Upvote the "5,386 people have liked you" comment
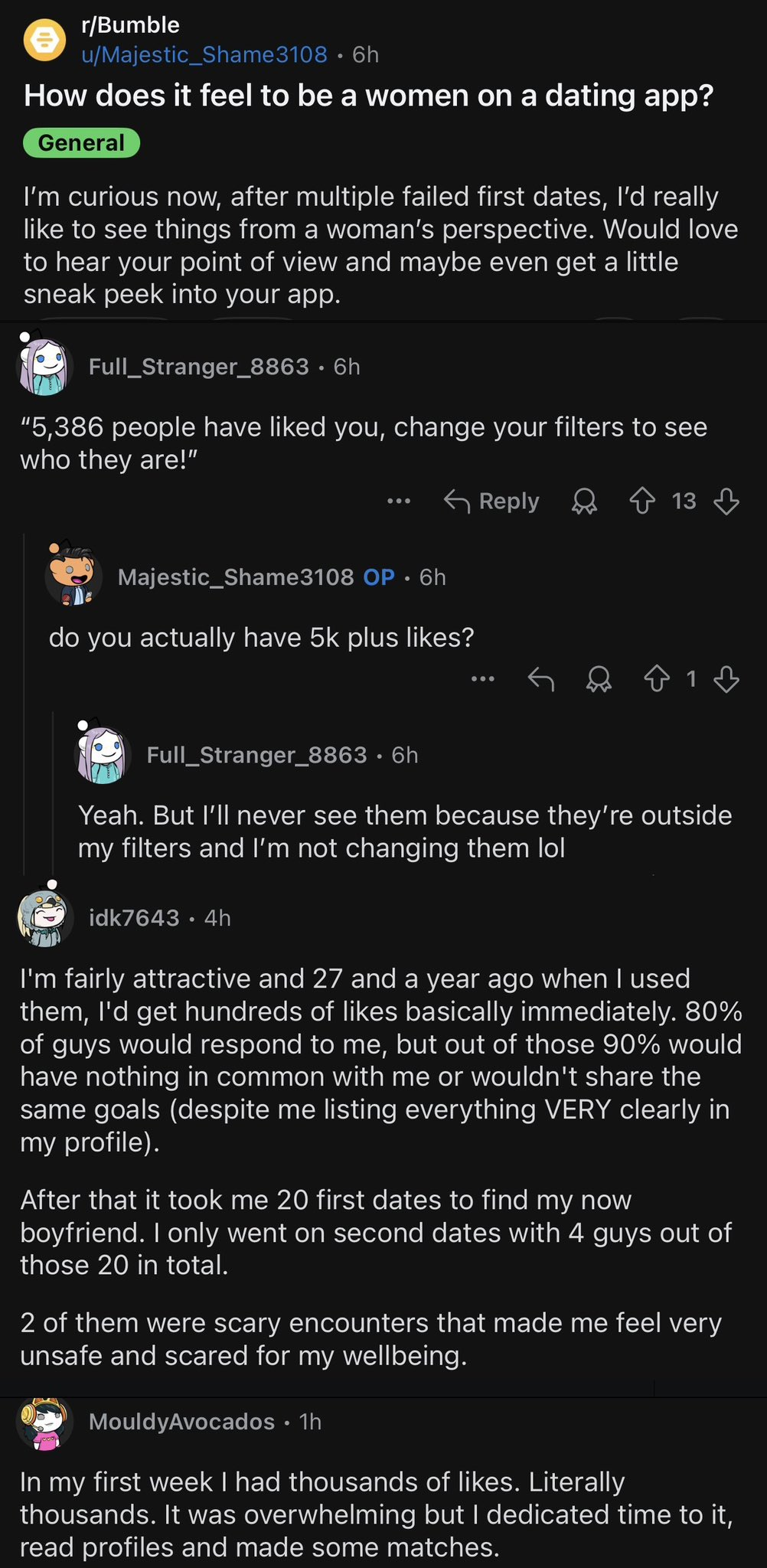The image size is (767, 1568). click(x=642, y=501)
